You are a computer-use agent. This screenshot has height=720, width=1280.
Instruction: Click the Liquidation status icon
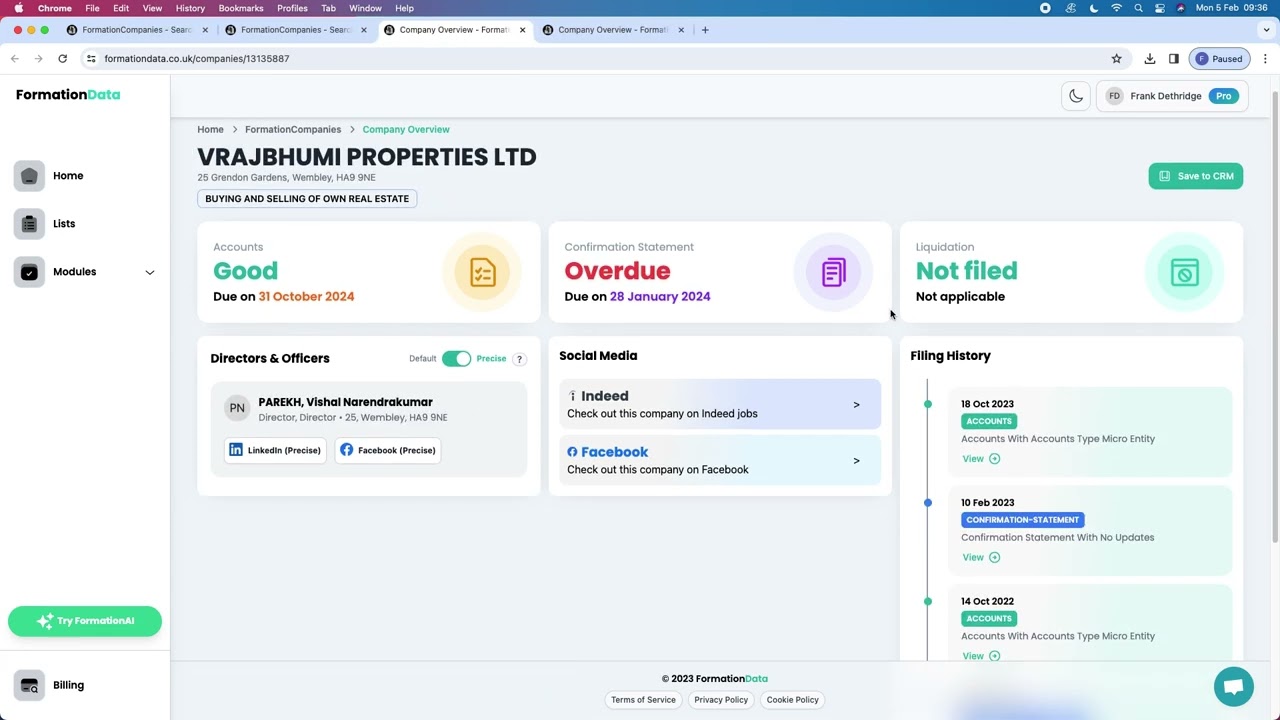point(1185,272)
